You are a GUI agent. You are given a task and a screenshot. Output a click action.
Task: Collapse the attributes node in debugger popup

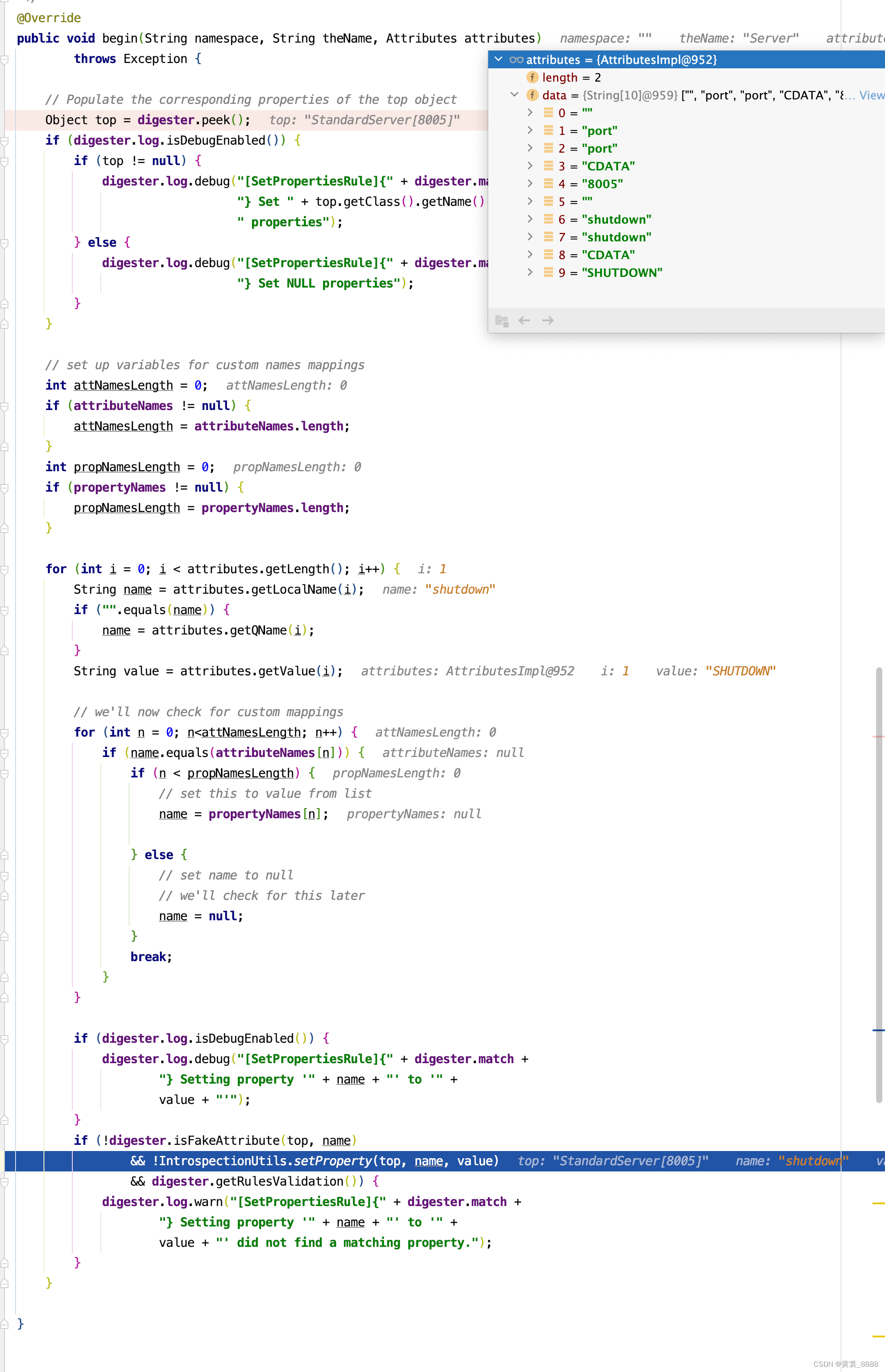click(498, 59)
